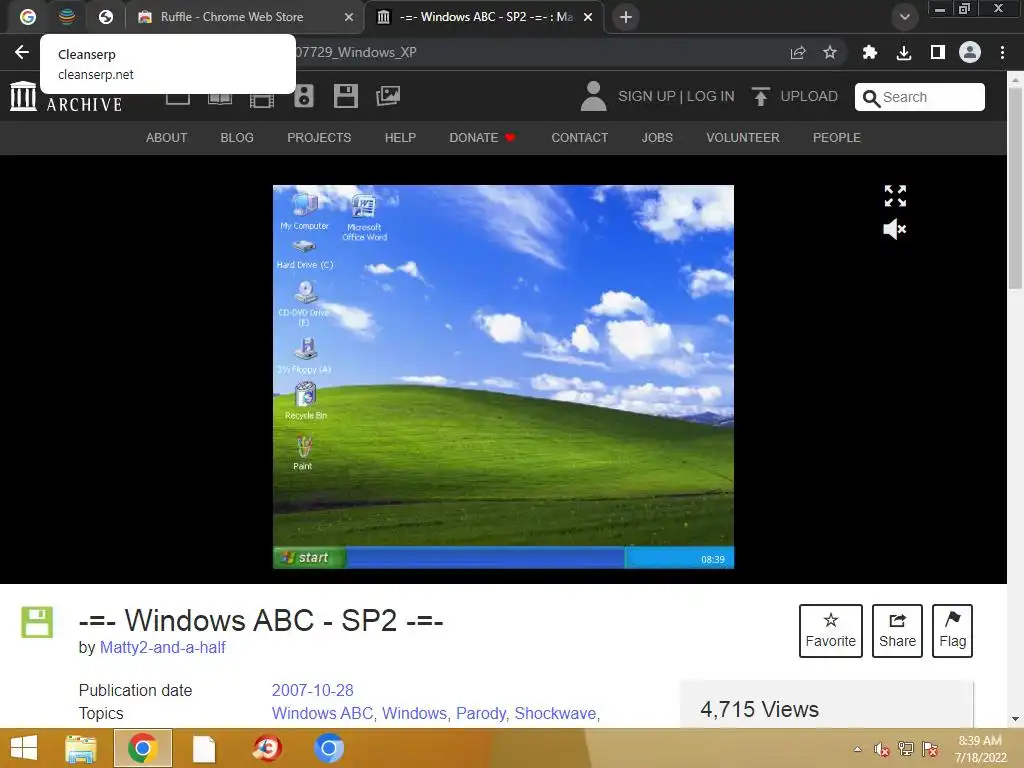Click the Share button
The height and width of the screenshot is (768, 1024).
tap(897, 631)
